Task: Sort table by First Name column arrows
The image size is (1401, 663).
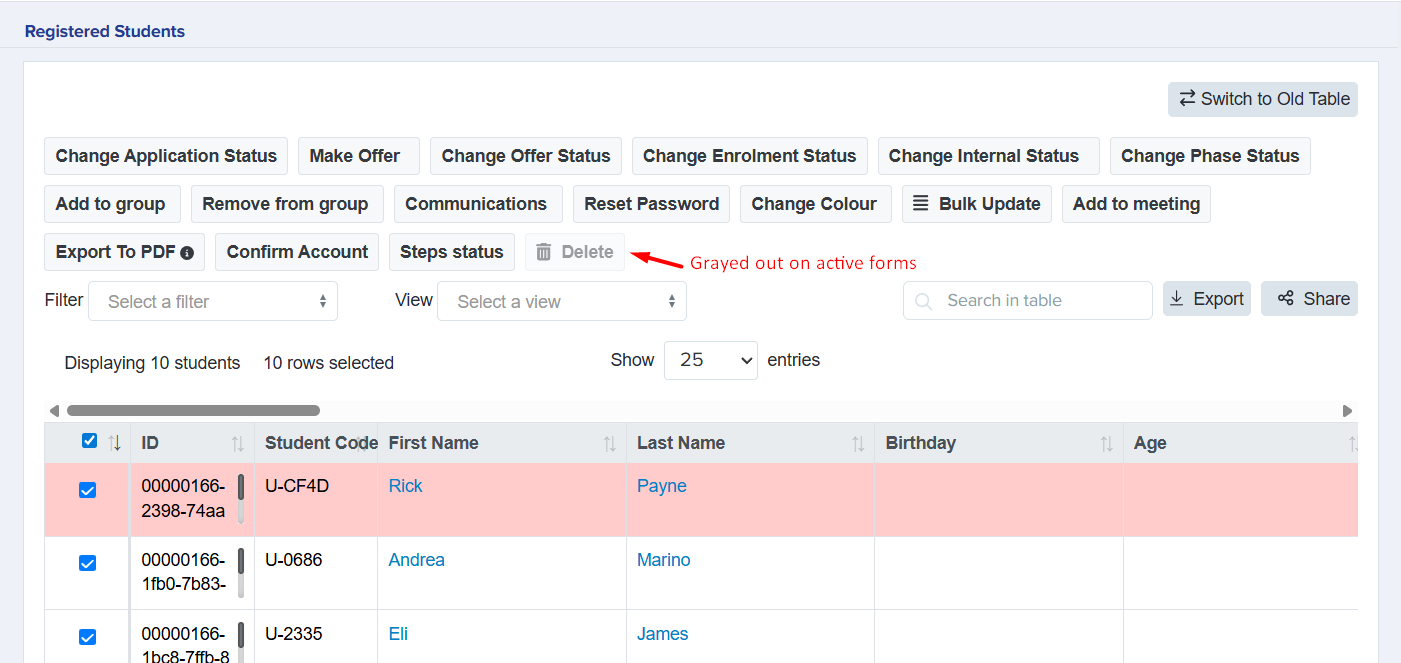Action: pyautogui.click(x=610, y=444)
